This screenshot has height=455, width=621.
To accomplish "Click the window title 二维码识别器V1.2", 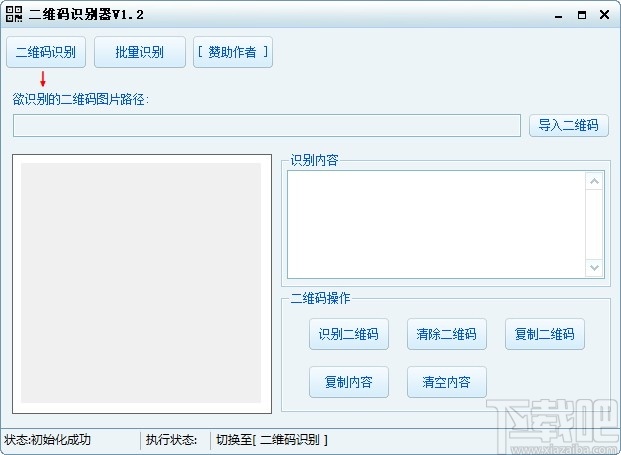I will (86, 15).
